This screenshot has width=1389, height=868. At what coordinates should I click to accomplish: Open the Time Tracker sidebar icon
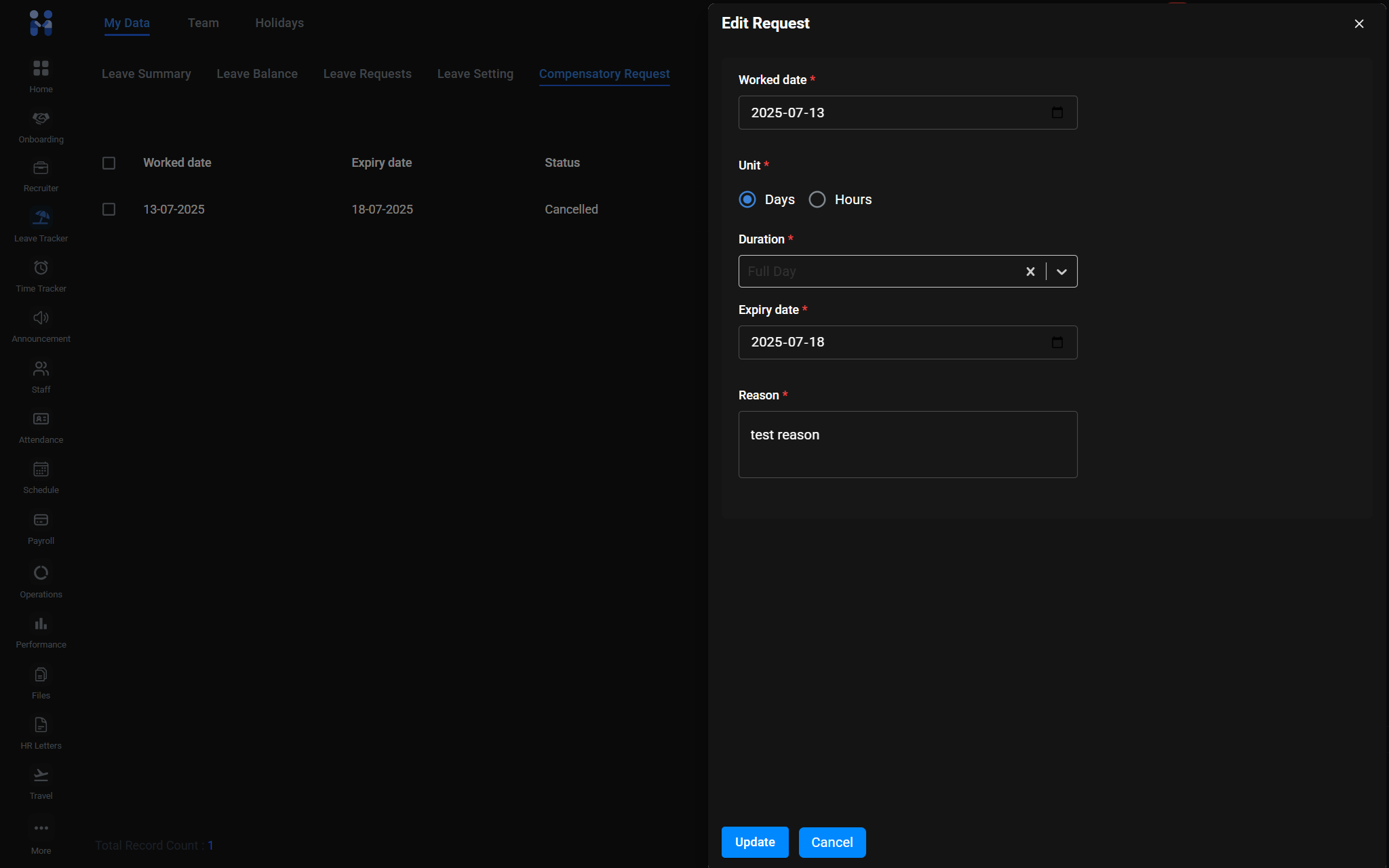point(41,268)
